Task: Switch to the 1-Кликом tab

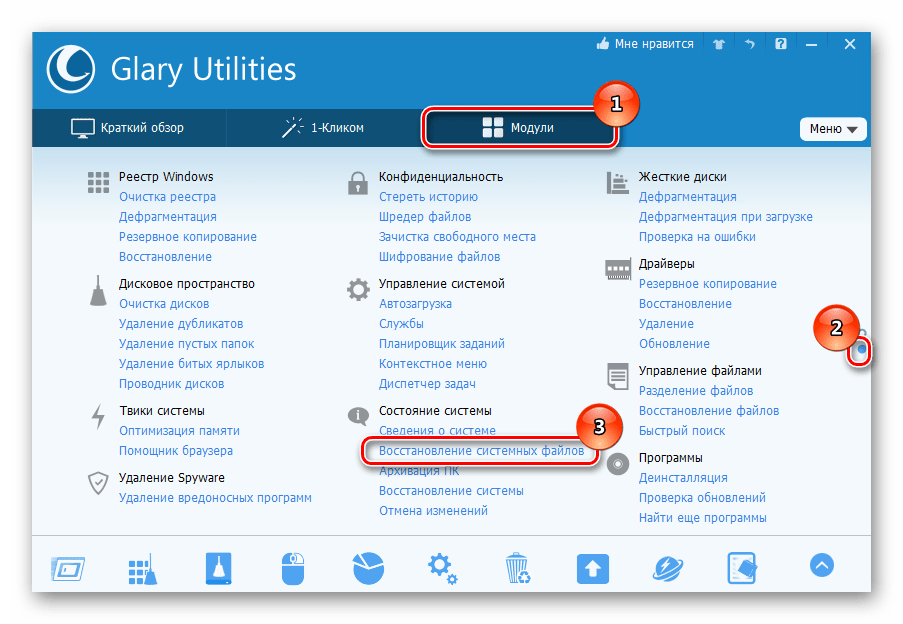Action: click(x=323, y=128)
